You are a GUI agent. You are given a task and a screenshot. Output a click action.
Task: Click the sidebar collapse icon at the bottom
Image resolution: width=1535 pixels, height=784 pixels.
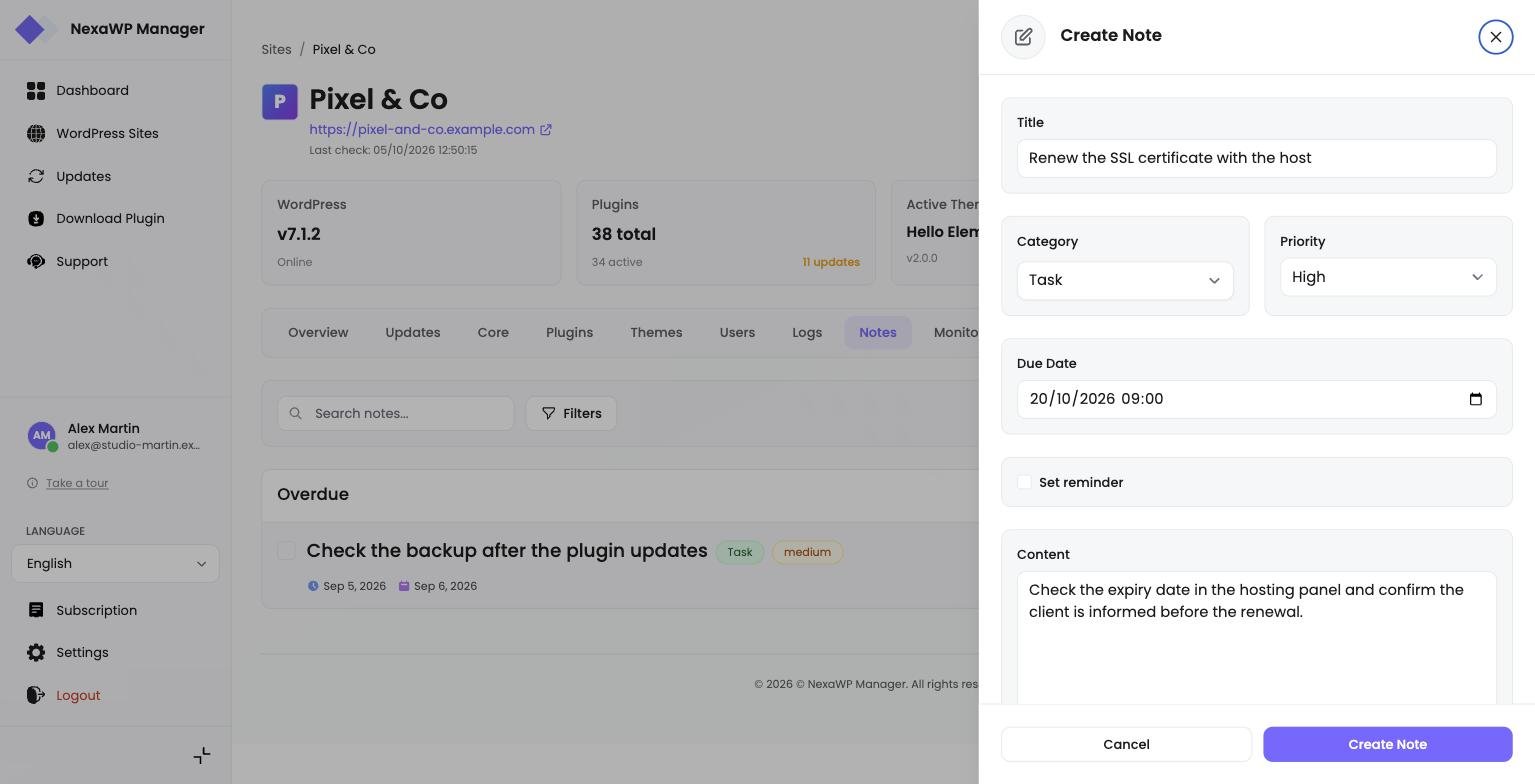202,755
